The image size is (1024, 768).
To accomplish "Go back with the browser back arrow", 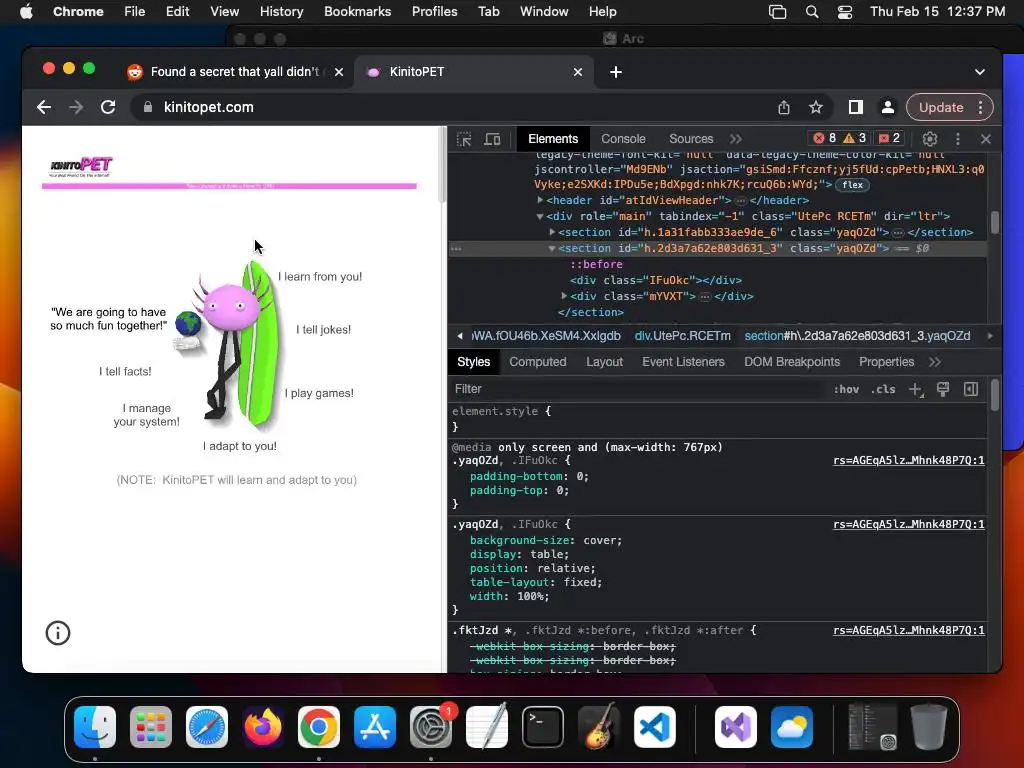I will coord(44,107).
